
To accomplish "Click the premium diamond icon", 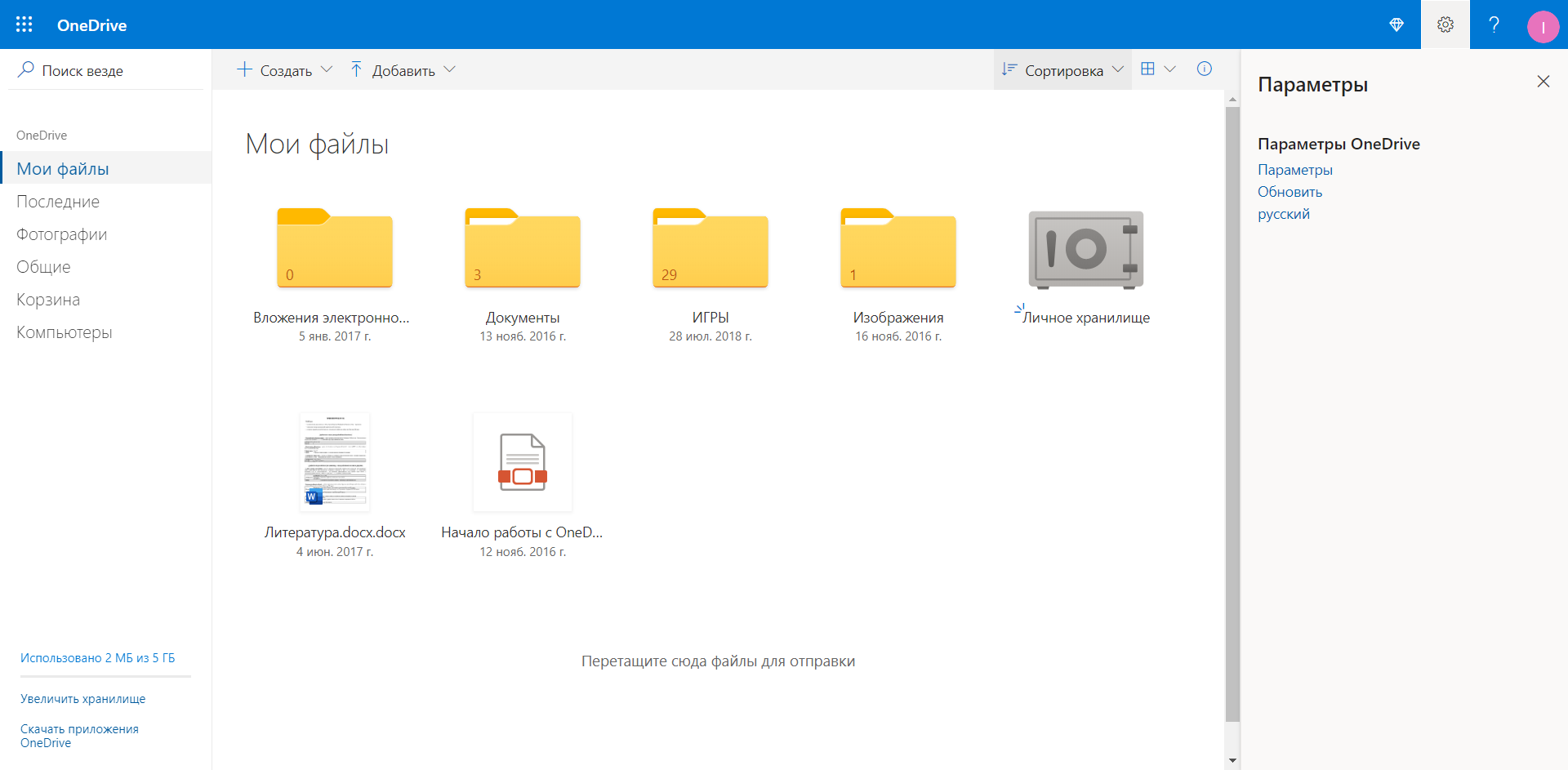I will (1396, 24).
